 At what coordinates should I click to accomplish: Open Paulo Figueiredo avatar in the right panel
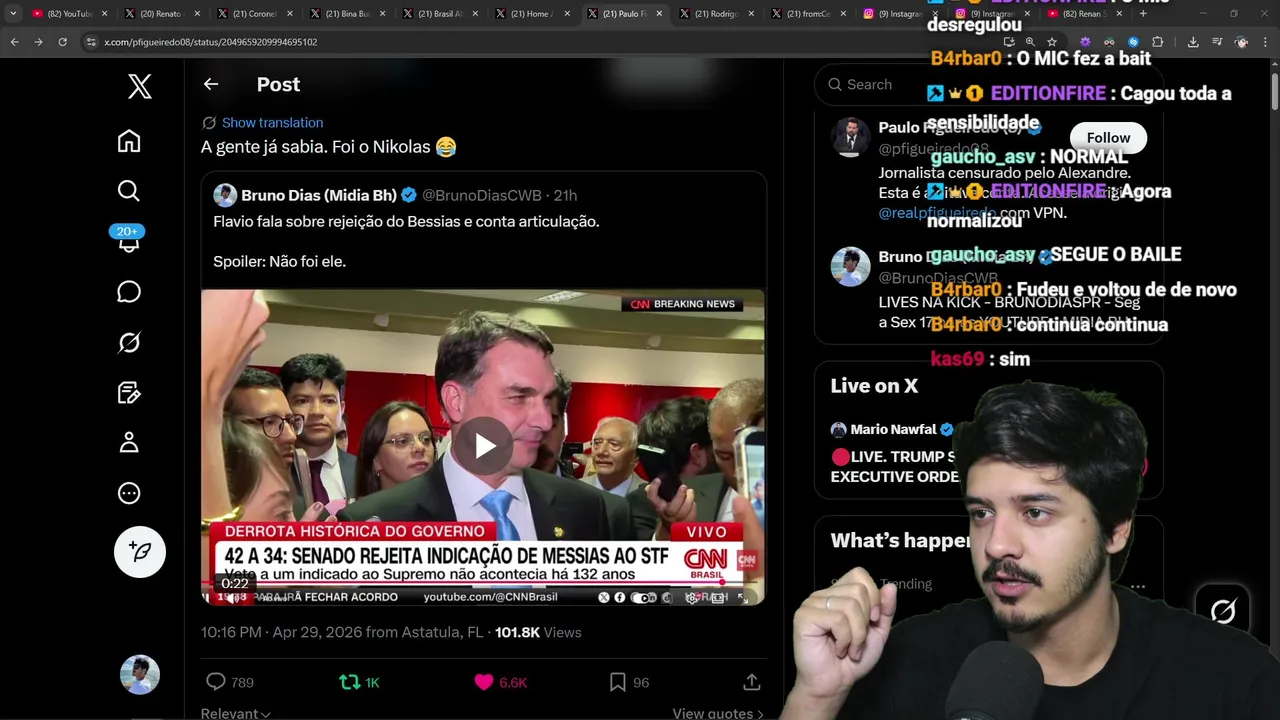[851, 137]
